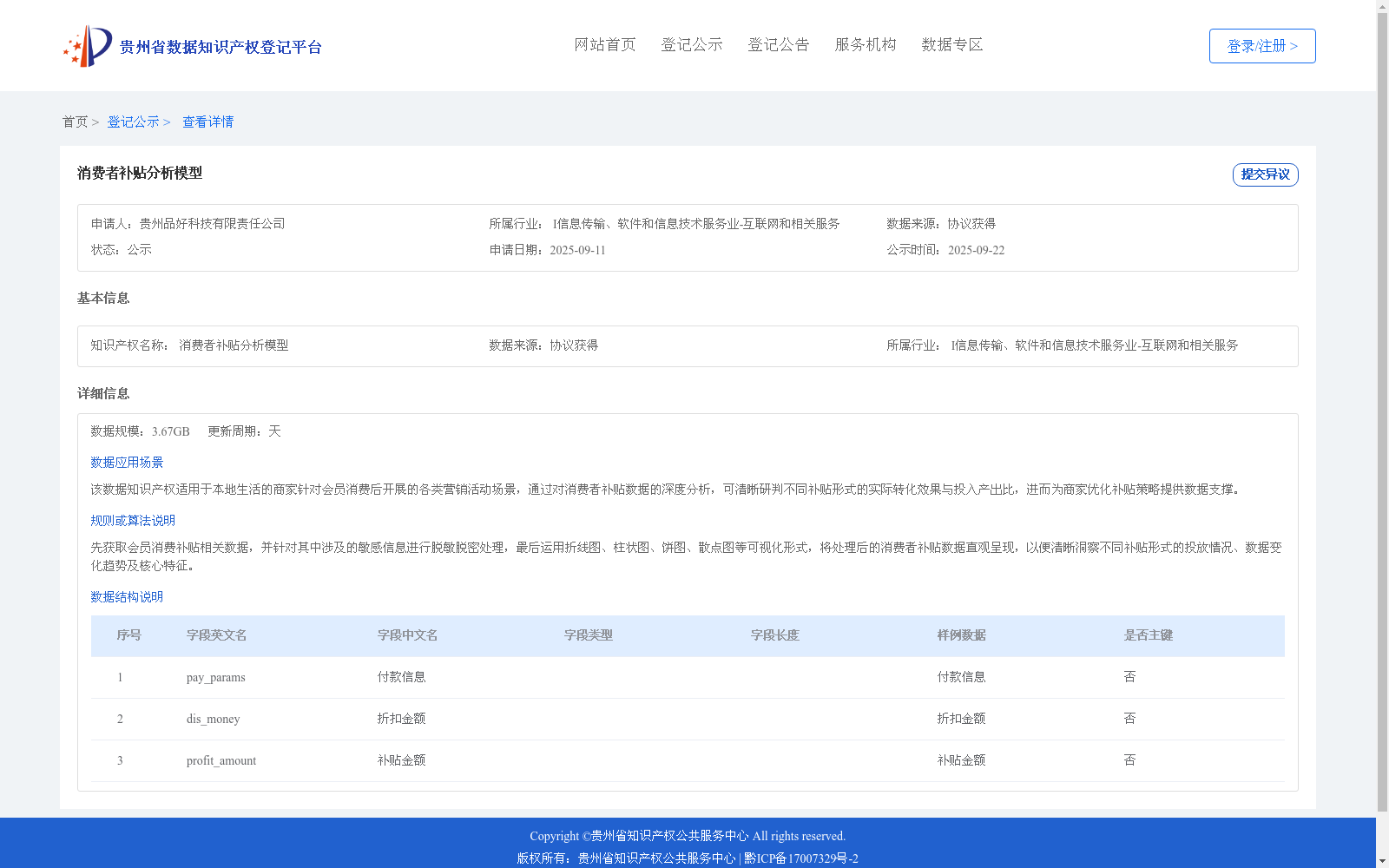Click the 登录/注册 button
The height and width of the screenshot is (868, 1389).
click(x=1262, y=46)
